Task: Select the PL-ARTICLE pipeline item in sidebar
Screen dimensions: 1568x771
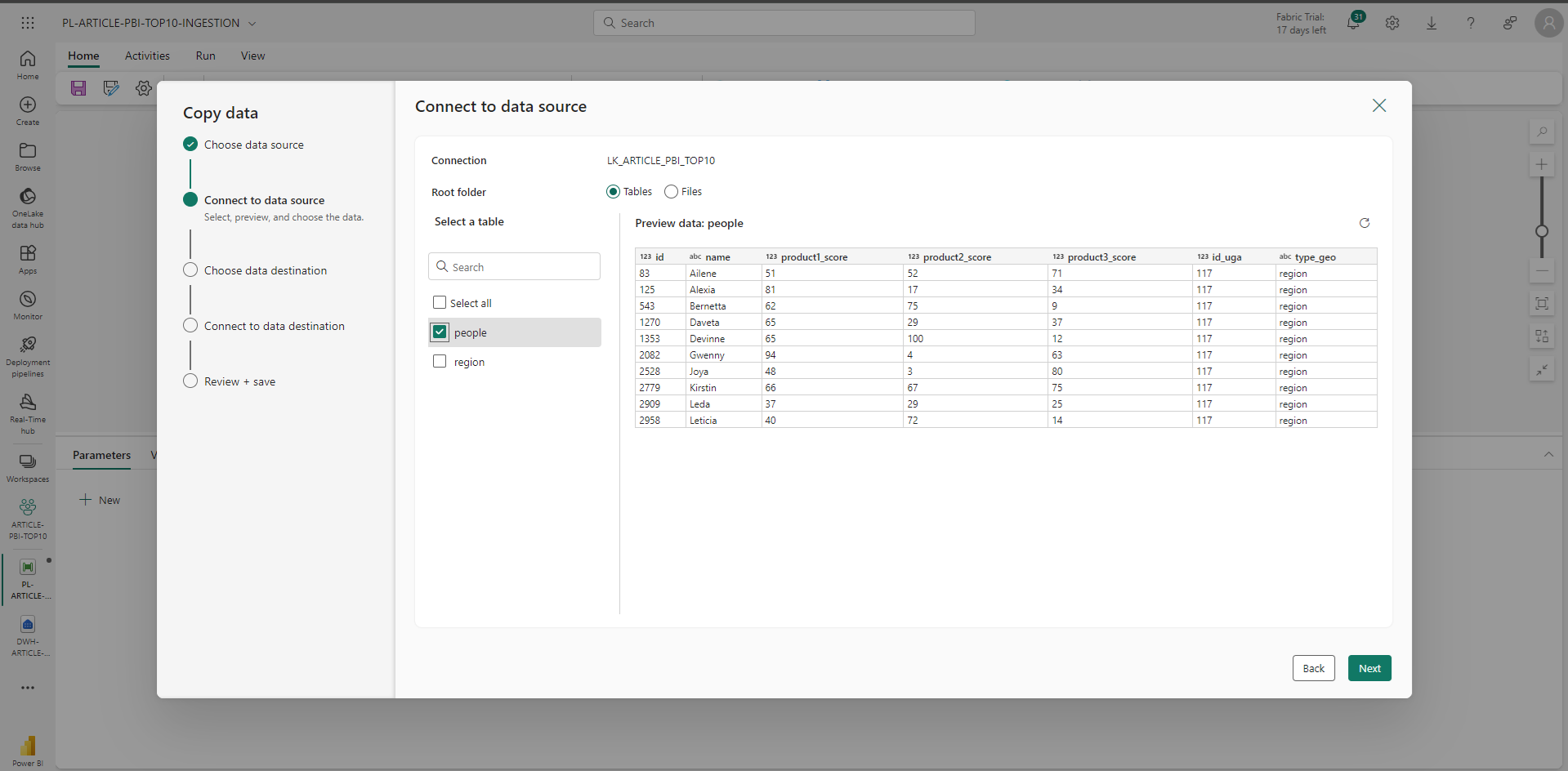Action: tap(28, 579)
